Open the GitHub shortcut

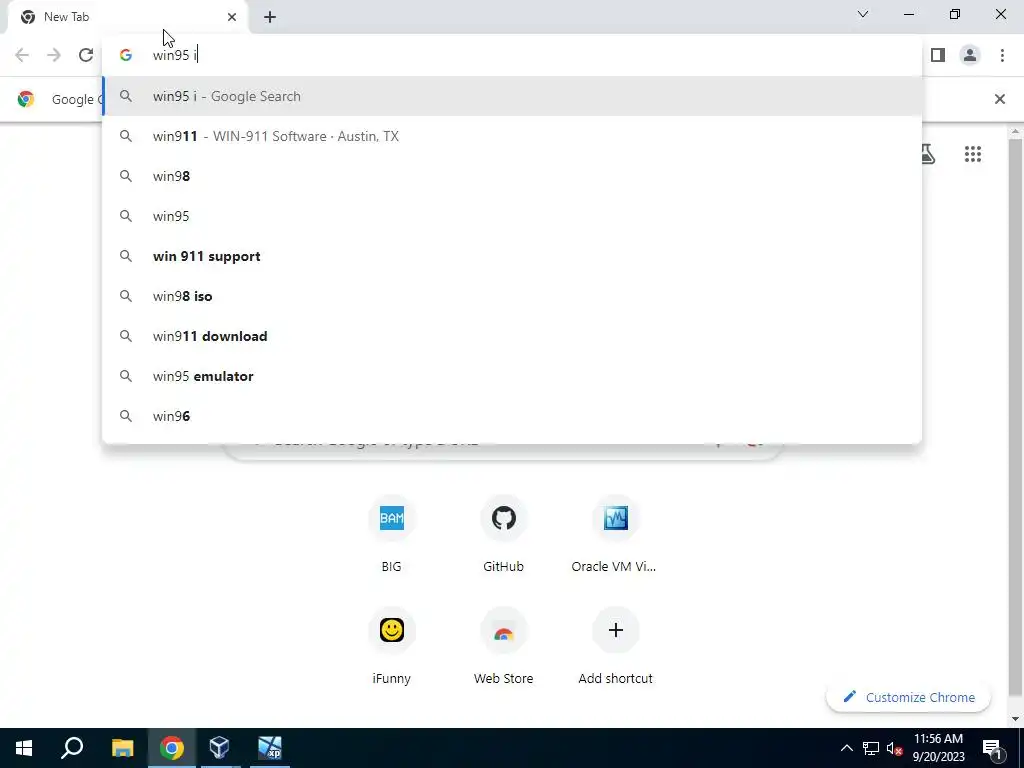click(503, 534)
